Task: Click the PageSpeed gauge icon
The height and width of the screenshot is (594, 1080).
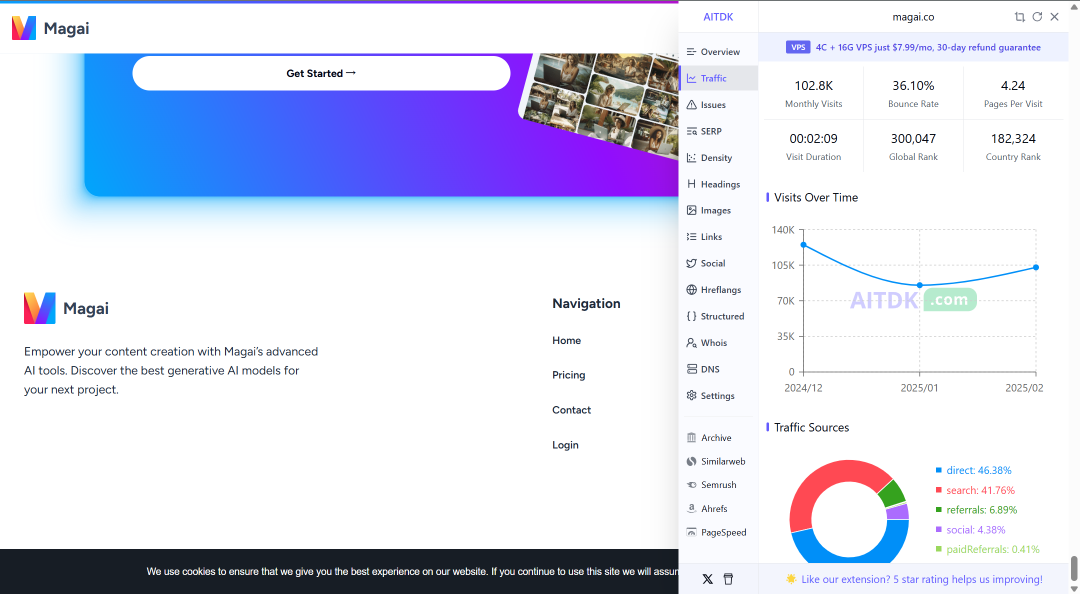Action: pos(692,533)
